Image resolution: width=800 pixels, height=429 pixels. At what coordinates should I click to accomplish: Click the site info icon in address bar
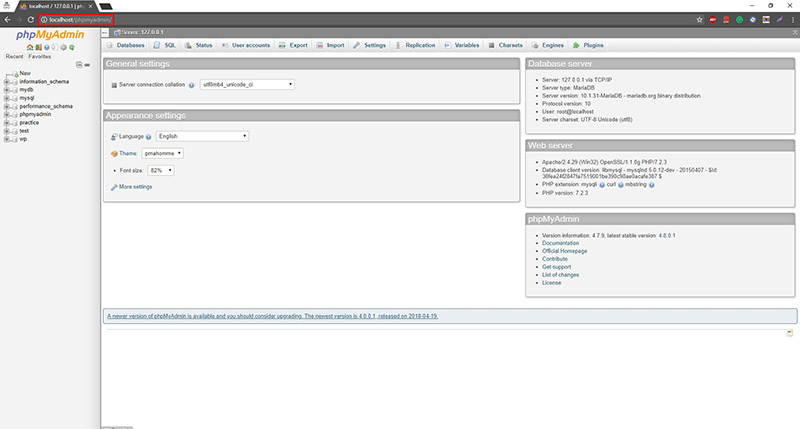44,20
